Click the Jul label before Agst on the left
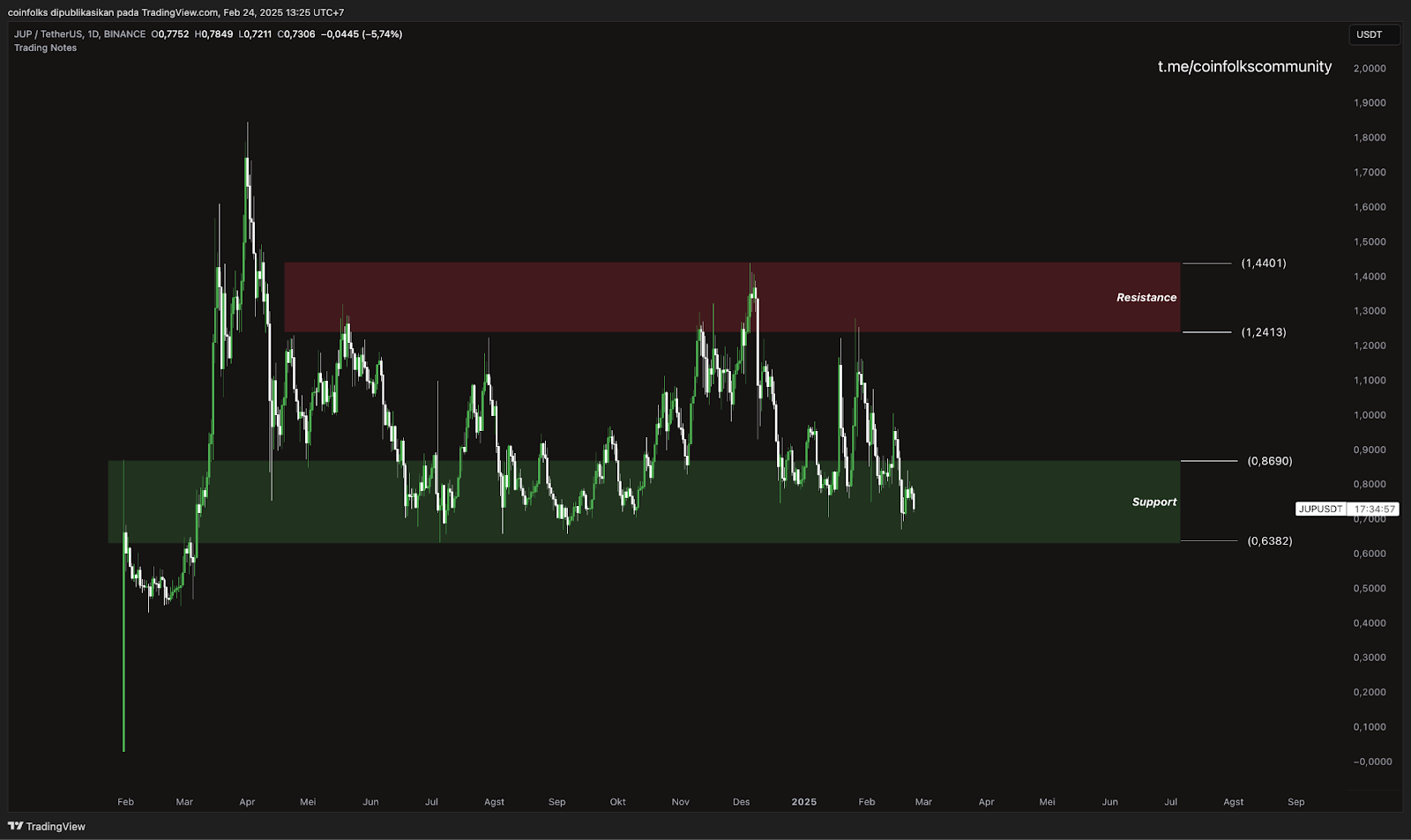Image resolution: width=1411 pixels, height=840 pixels. tap(431, 802)
